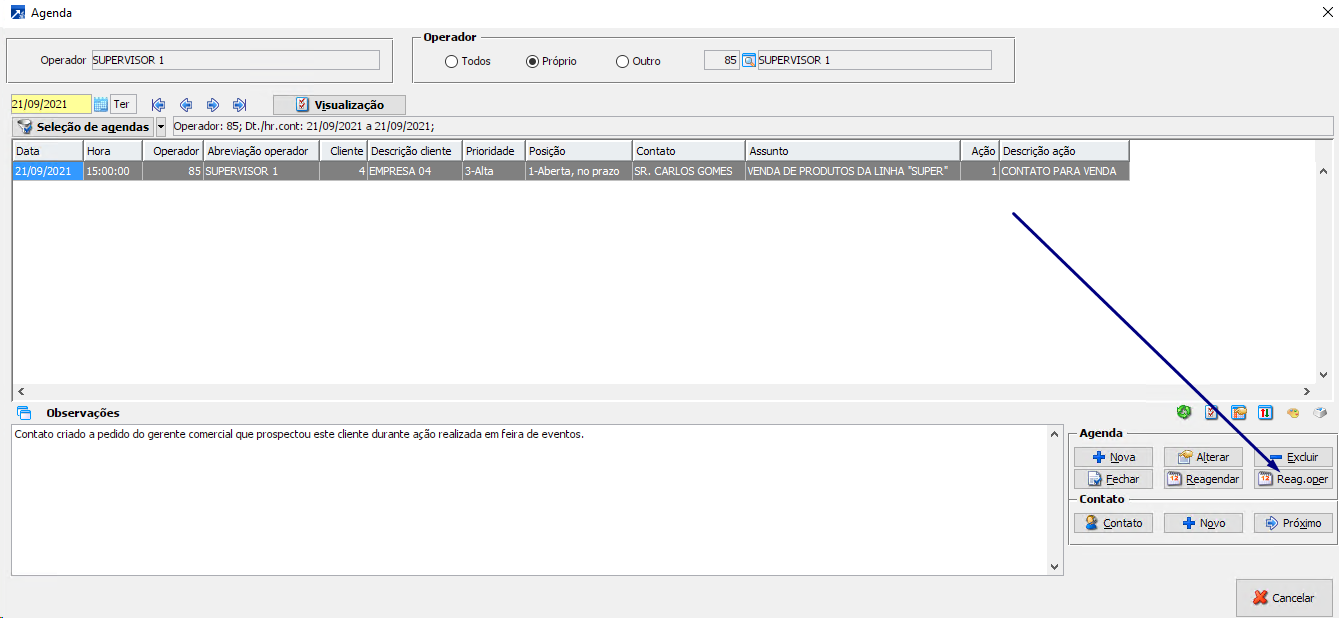Go to the previous day arrow

tap(186, 105)
